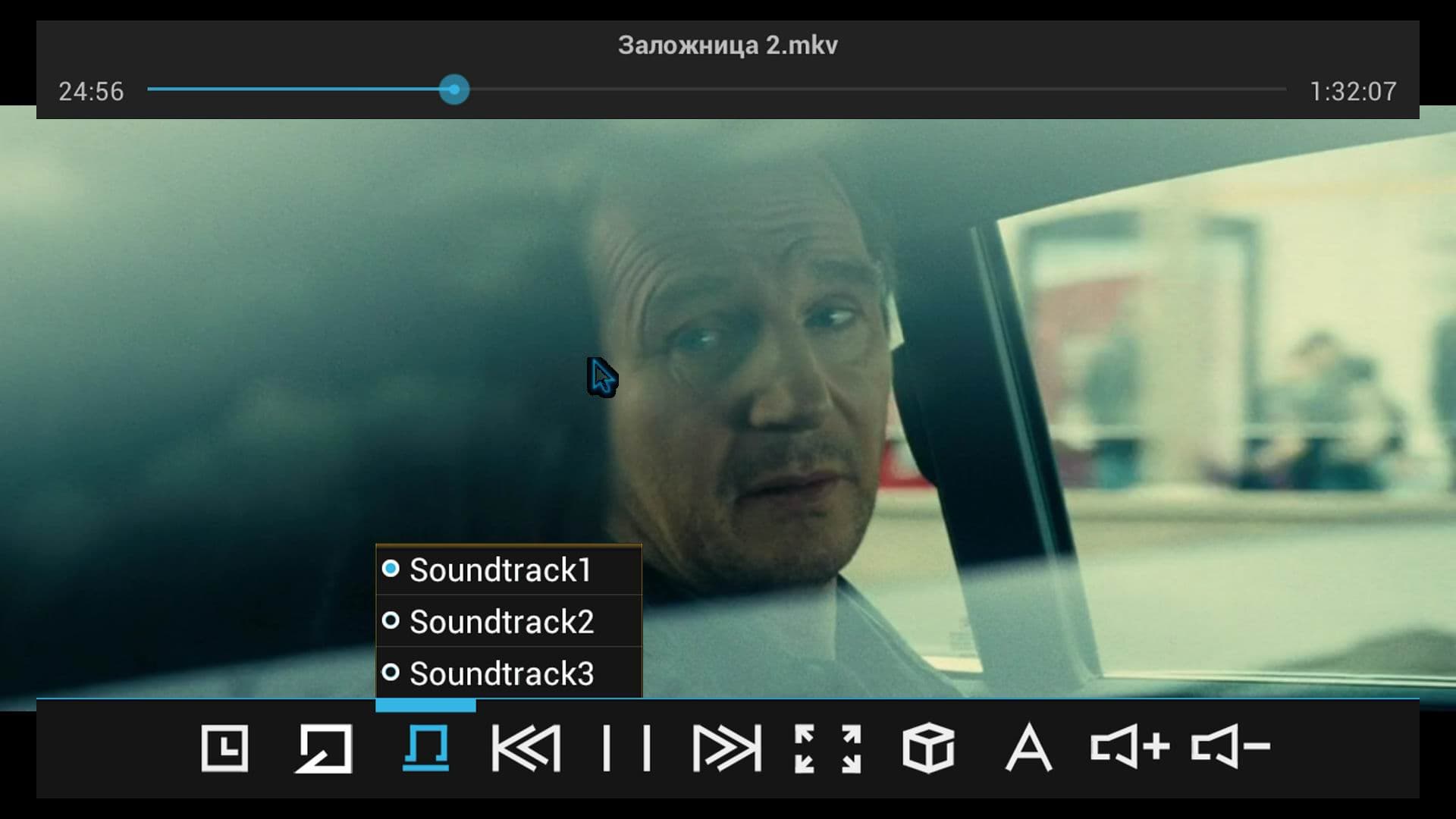Change the screen aspect ratio mode
The image size is (1456, 819).
point(827,748)
